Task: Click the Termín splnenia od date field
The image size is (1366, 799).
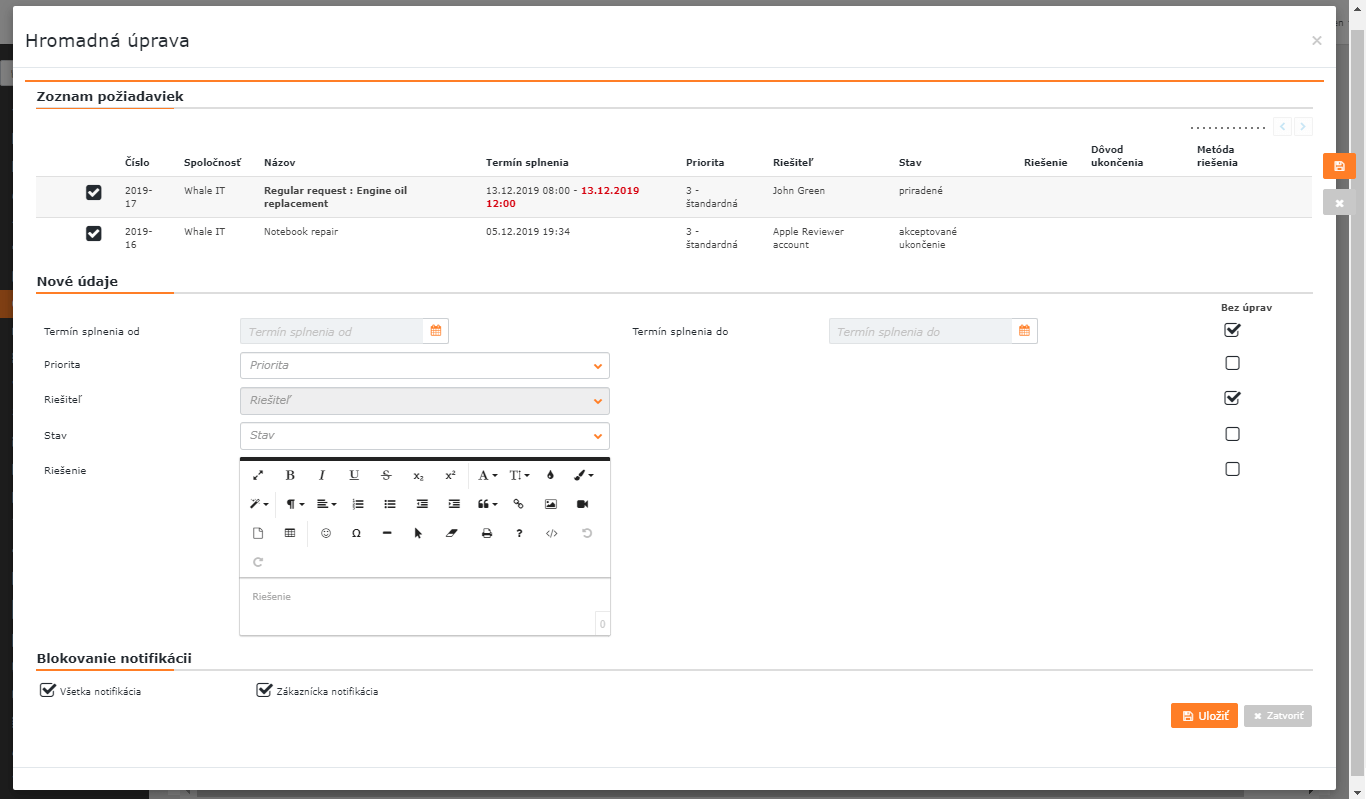Action: [332, 331]
